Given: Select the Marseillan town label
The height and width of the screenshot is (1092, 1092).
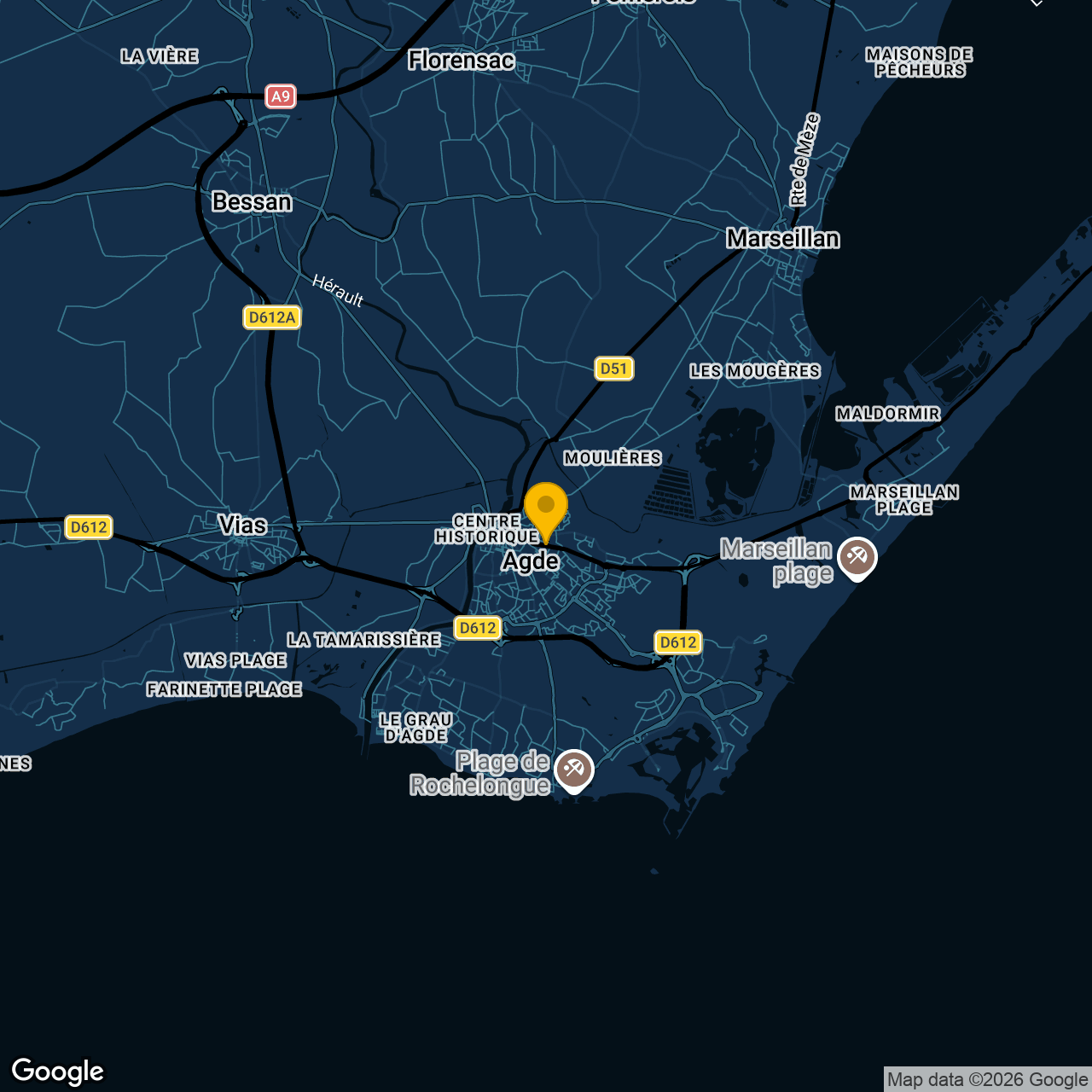Looking at the screenshot, I should point(782,238).
